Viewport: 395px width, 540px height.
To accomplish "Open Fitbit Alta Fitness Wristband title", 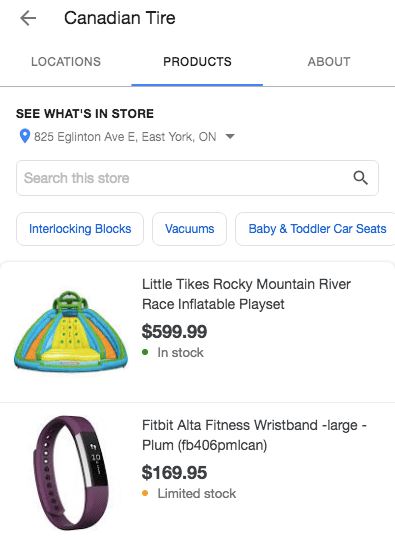I will [254, 435].
